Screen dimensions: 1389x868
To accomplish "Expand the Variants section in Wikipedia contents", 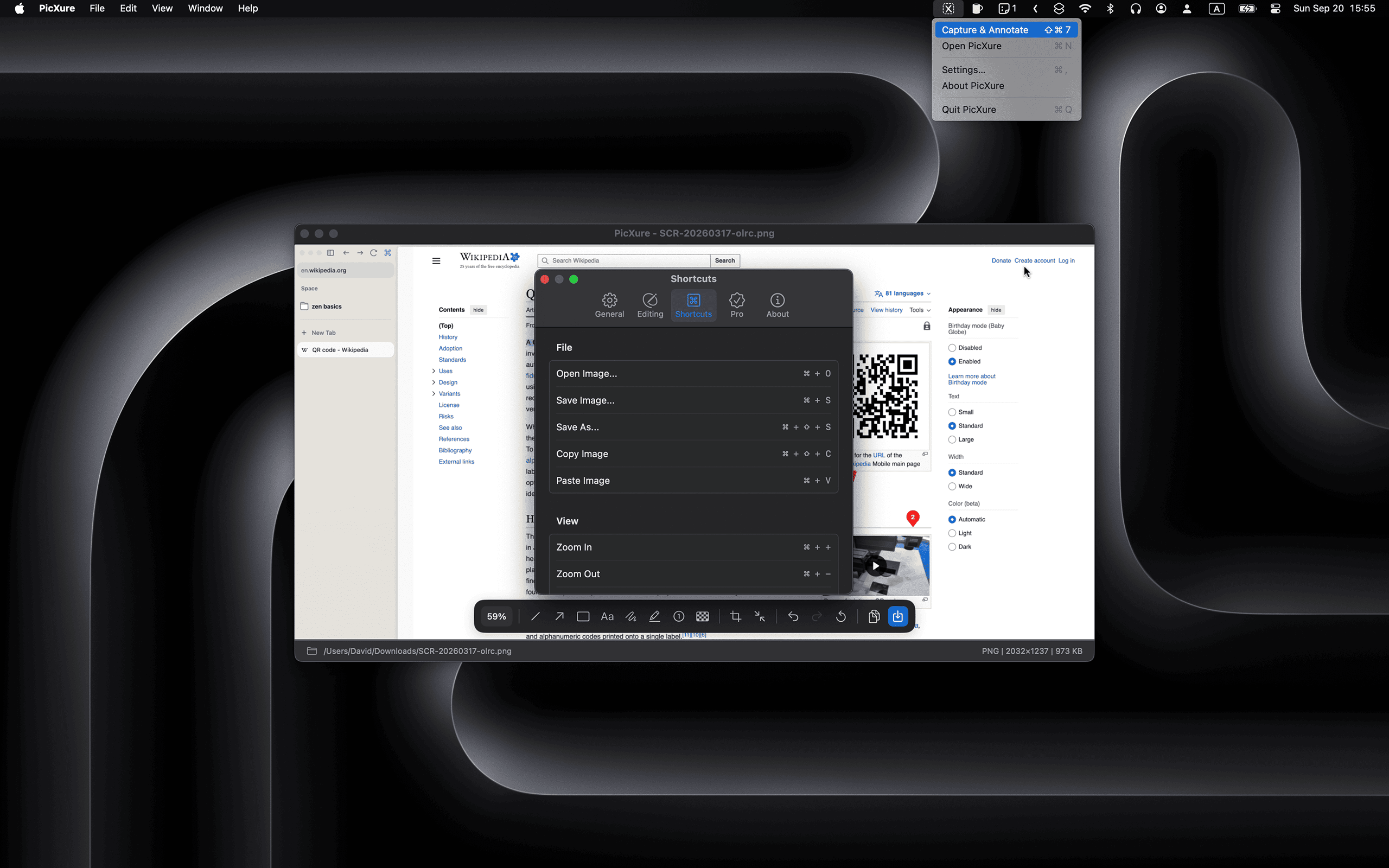I will pyautogui.click(x=434, y=394).
